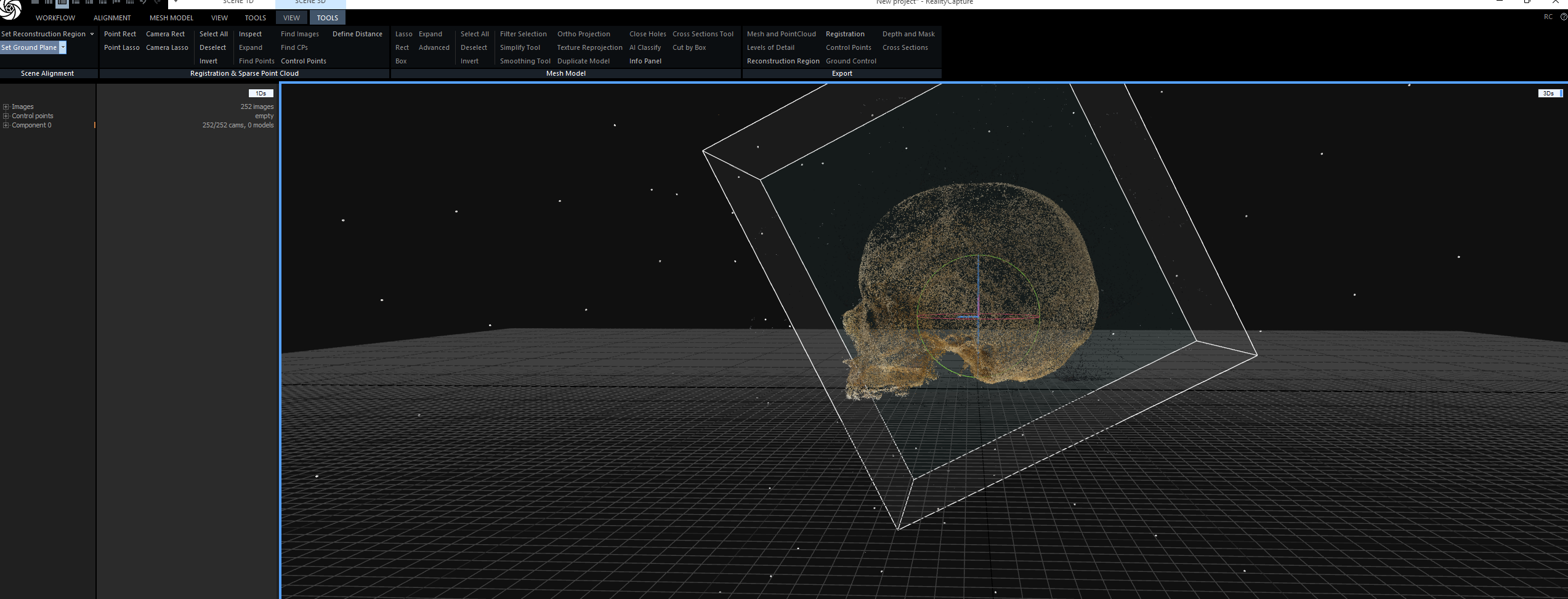Activate the Point Lasso selection tool
The width and height of the screenshot is (1568, 599).
[x=121, y=48]
